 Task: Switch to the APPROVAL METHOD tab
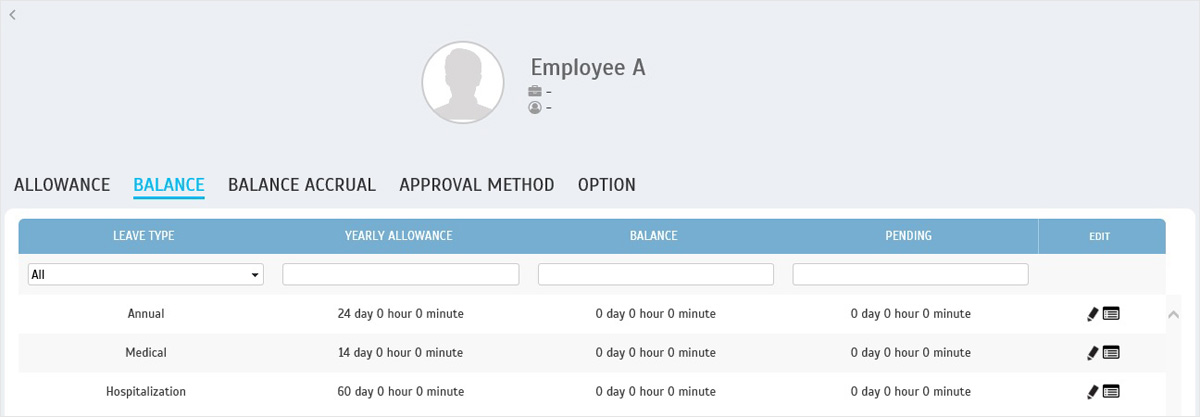477,185
